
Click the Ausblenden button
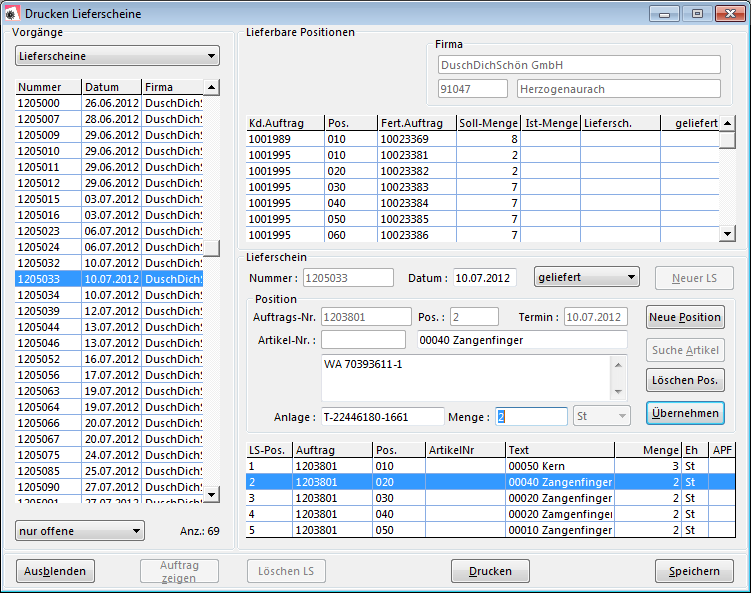click(x=55, y=571)
